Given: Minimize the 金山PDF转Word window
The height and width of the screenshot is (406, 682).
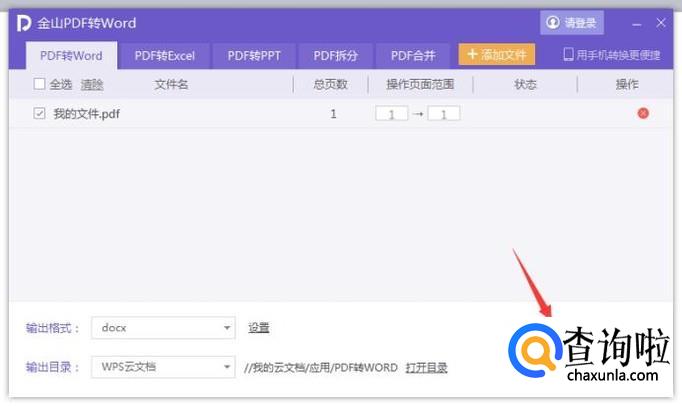Looking at the screenshot, I should coord(636,23).
